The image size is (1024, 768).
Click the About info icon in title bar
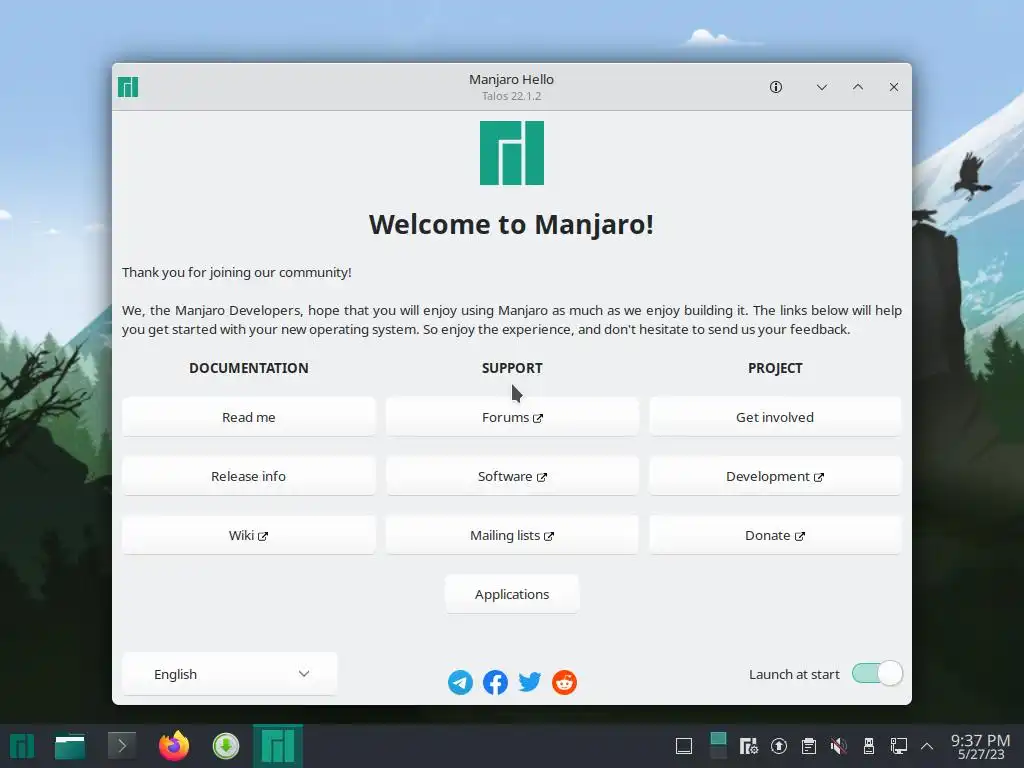pyautogui.click(x=776, y=87)
